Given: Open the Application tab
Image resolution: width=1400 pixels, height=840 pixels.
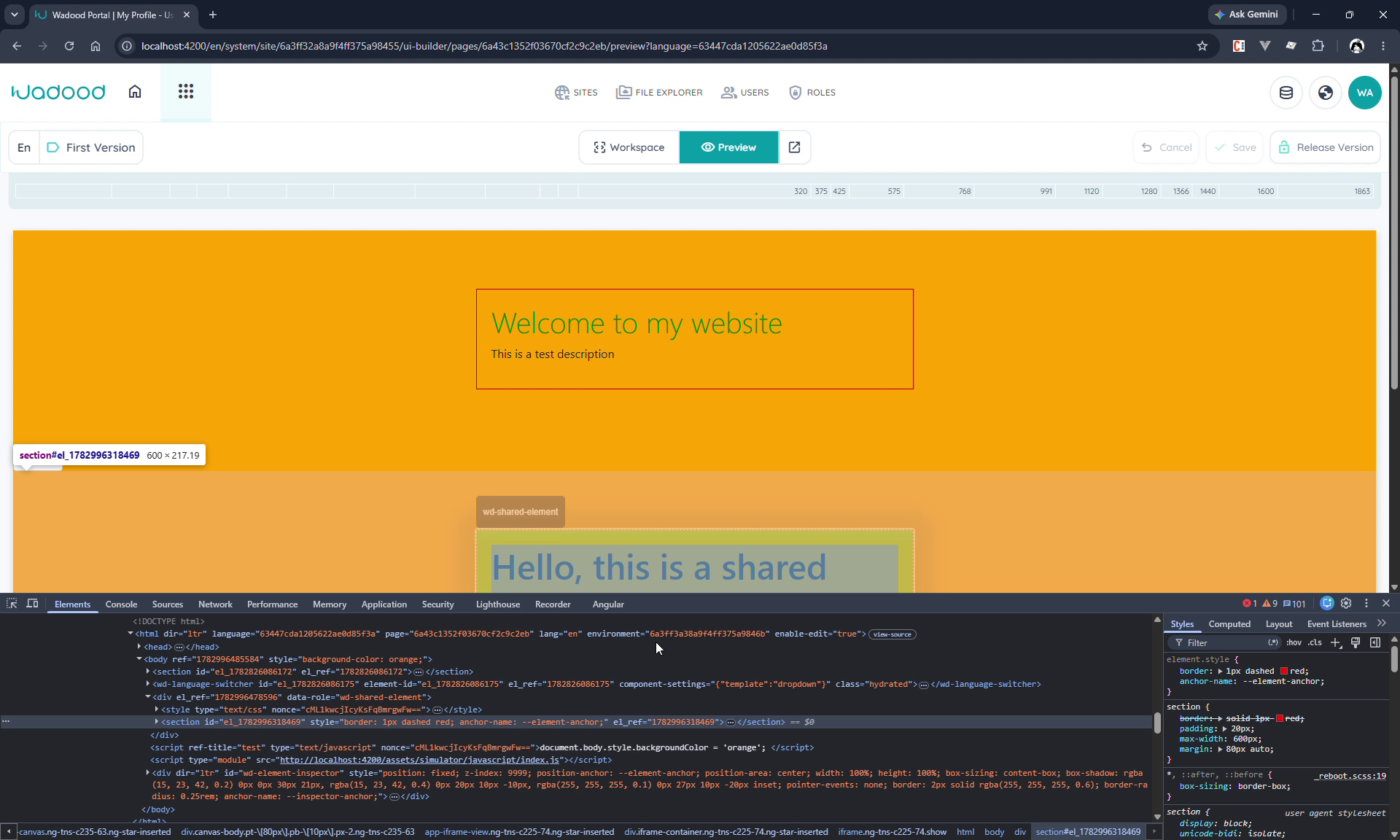Looking at the screenshot, I should tap(384, 604).
